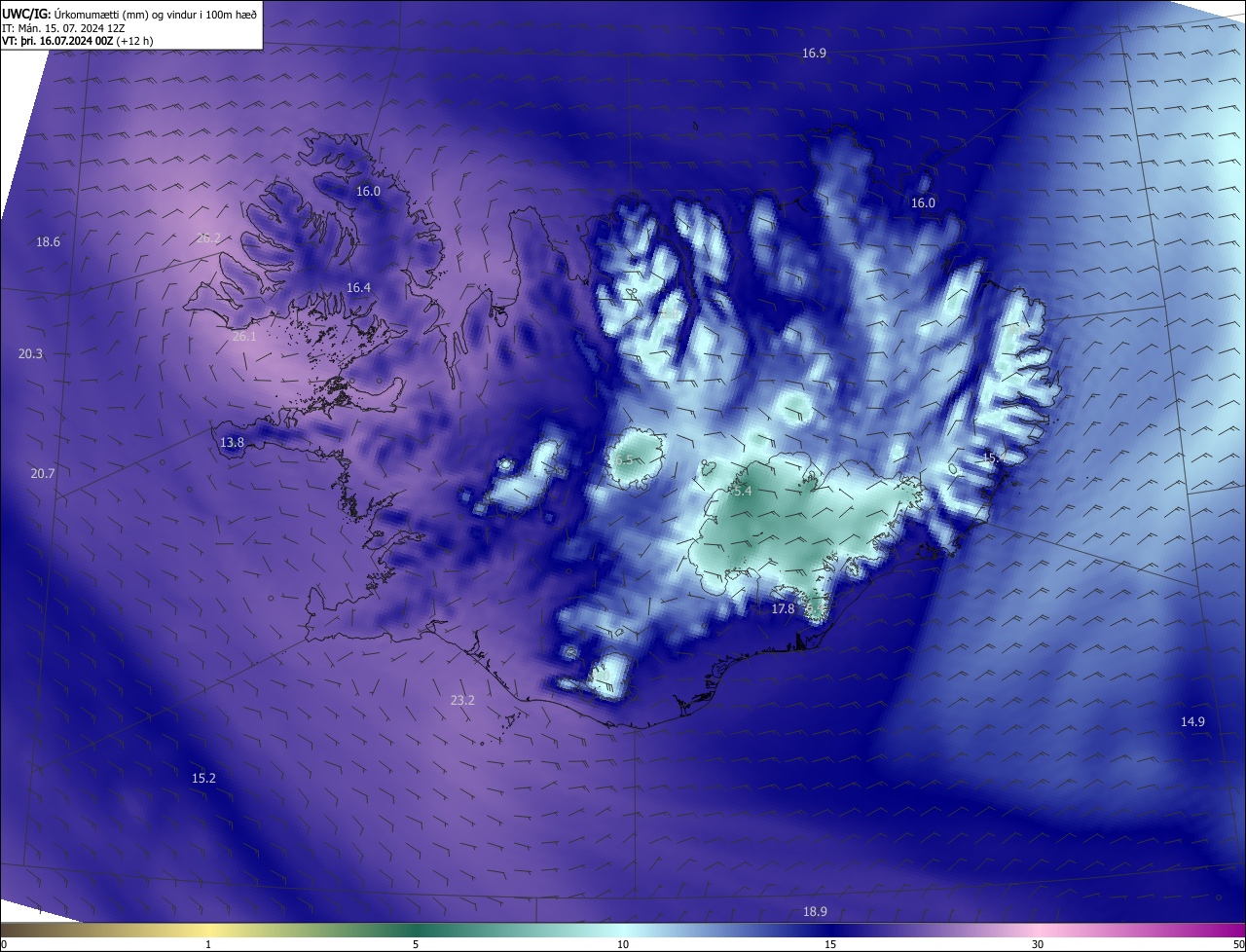This screenshot has height=952, width=1246.
Task: Click the 15.2 value label
Action: point(203,779)
